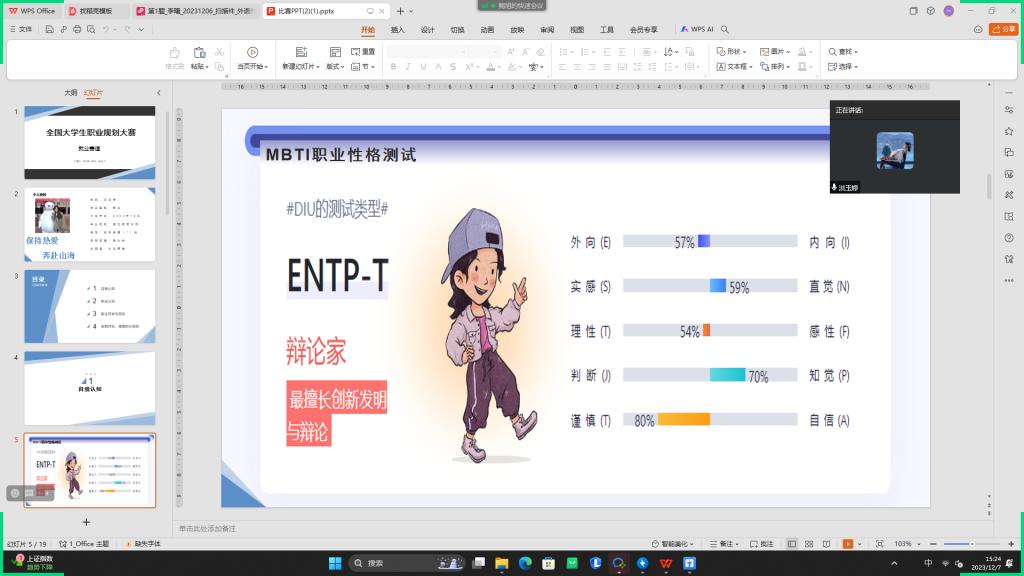Click the 当页开始 slideshow play icon

click(x=252, y=53)
